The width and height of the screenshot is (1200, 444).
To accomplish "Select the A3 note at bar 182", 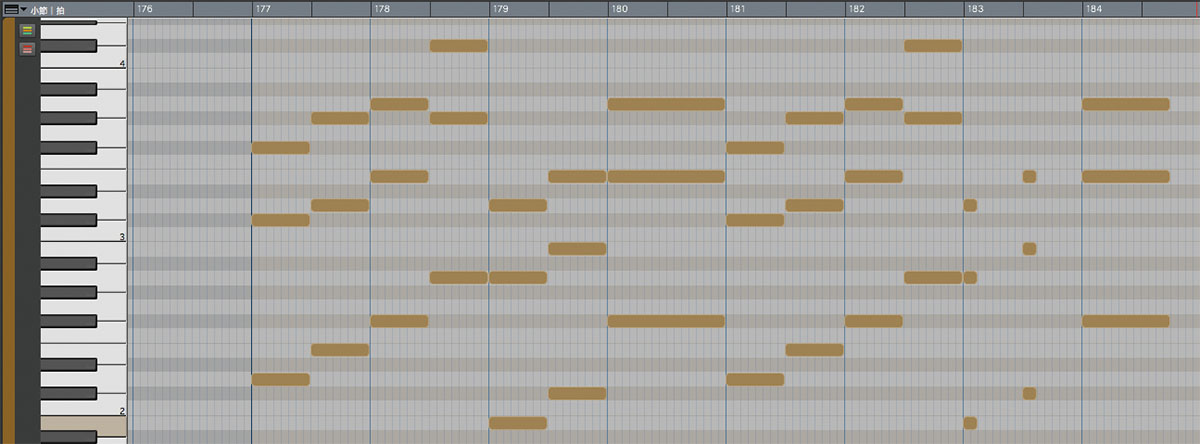I will coord(874,104).
